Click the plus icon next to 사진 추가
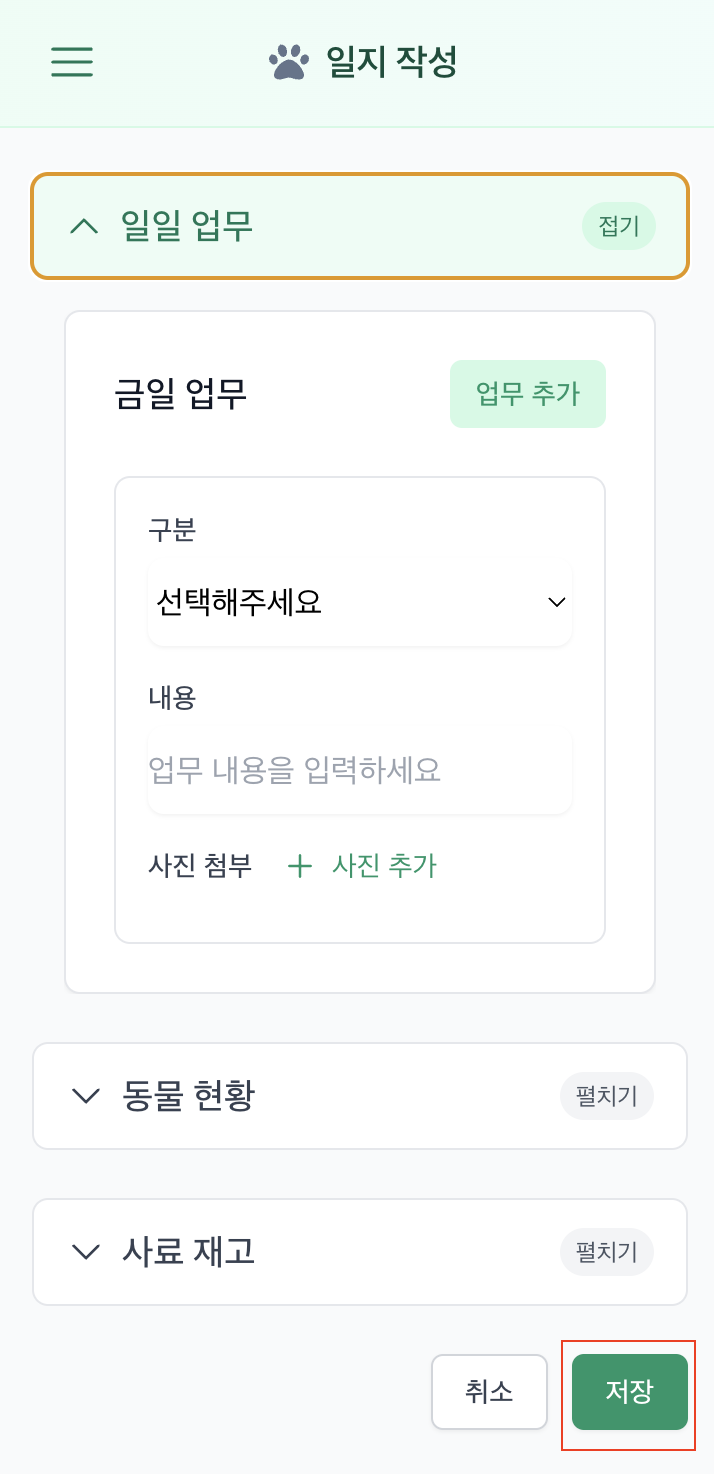Viewport: 714px width, 1474px height. click(299, 866)
